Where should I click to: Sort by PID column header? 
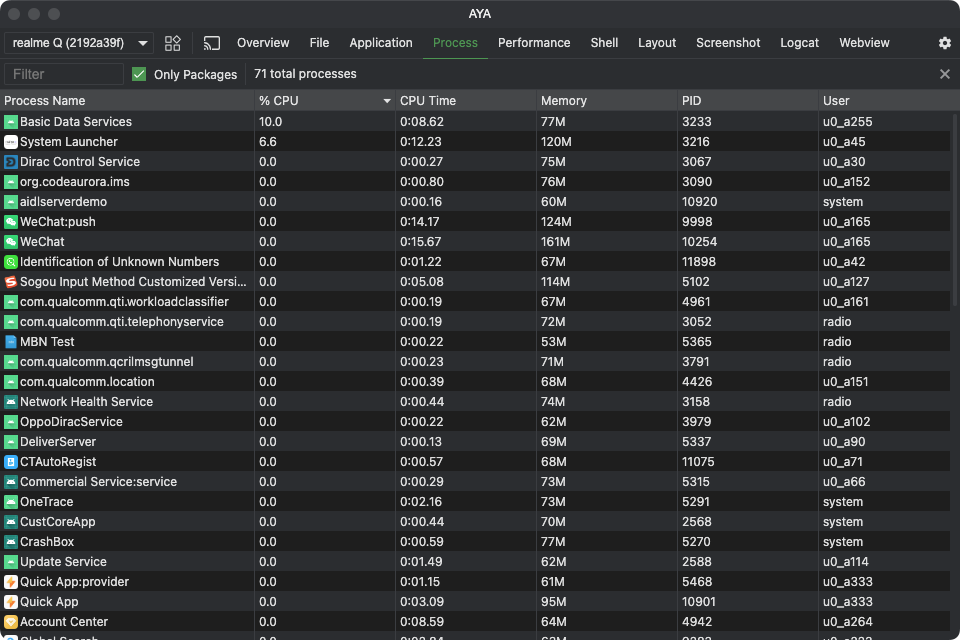[x=748, y=101]
